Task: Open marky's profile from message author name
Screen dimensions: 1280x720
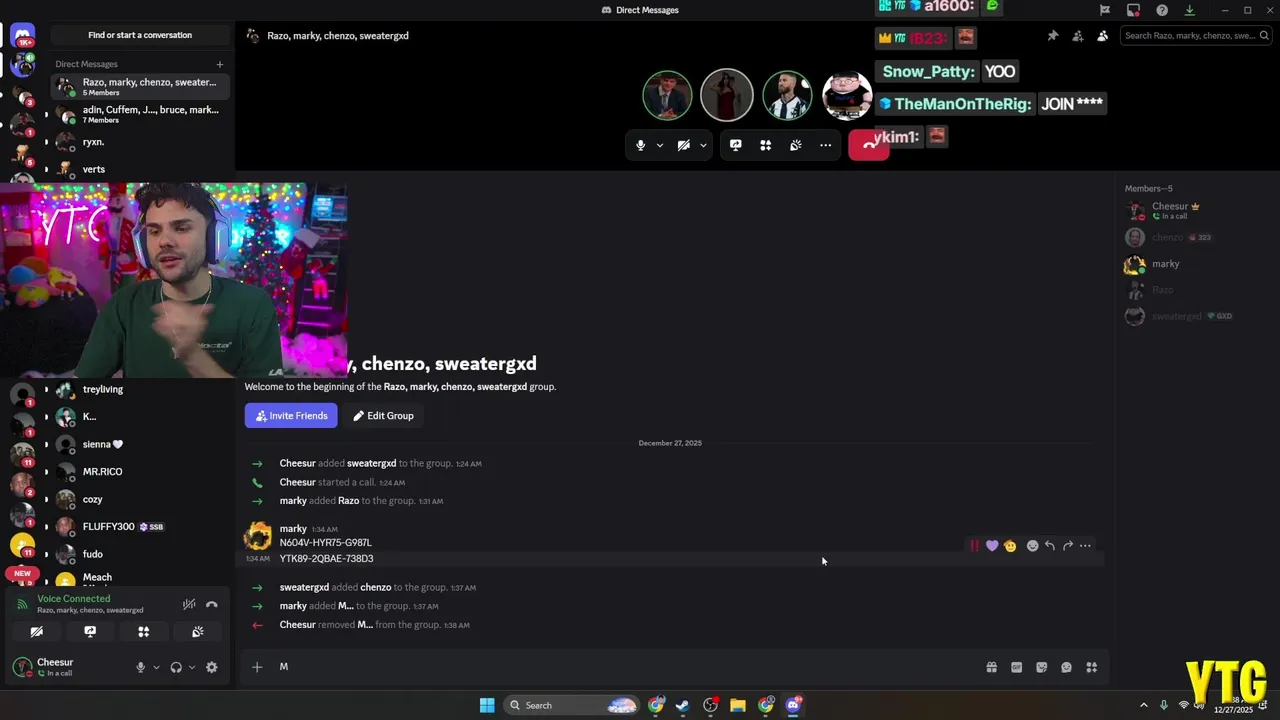Action: tap(293, 528)
